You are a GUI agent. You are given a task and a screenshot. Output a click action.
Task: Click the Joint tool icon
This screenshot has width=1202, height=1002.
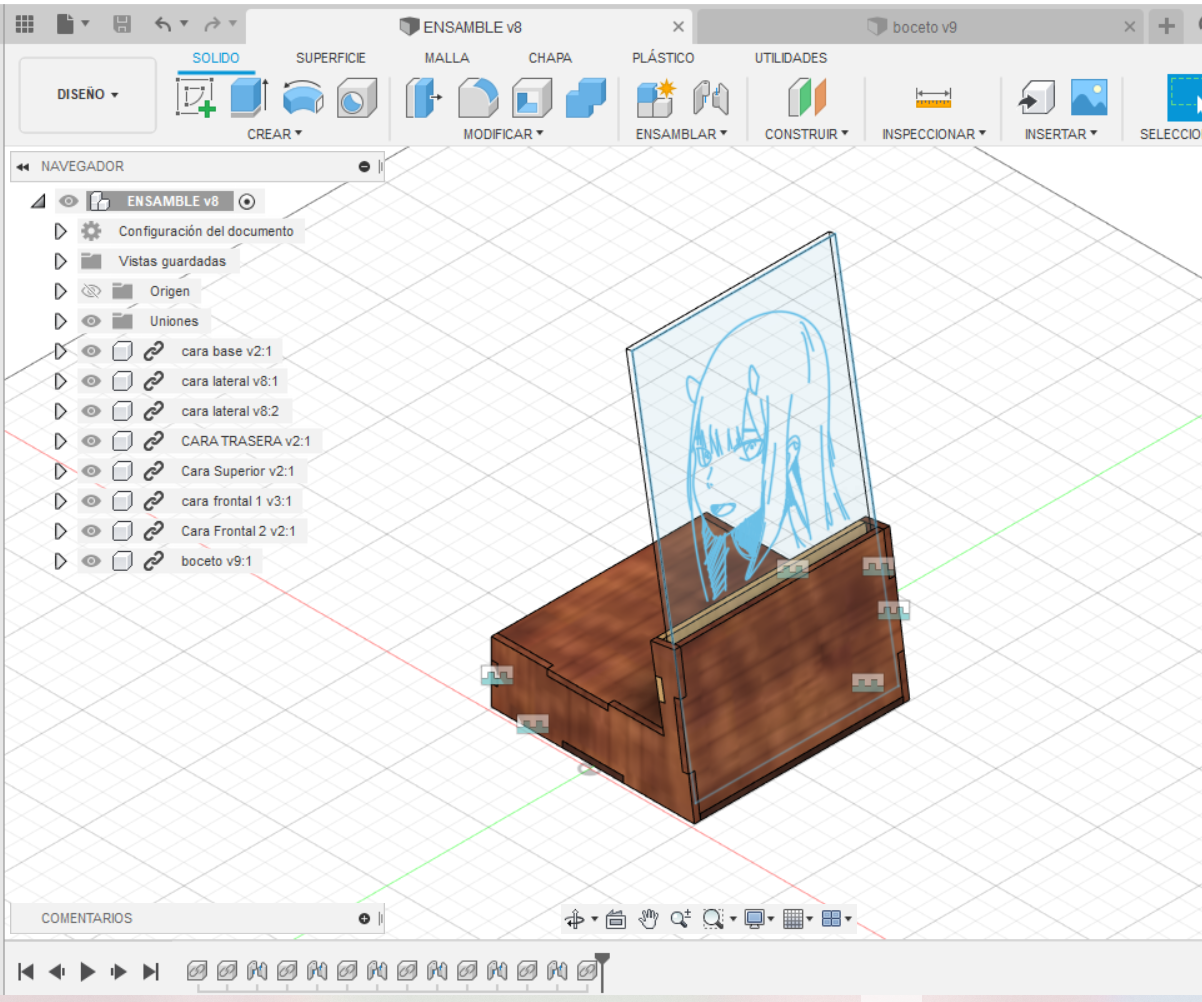pyautogui.click(x=711, y=98)
